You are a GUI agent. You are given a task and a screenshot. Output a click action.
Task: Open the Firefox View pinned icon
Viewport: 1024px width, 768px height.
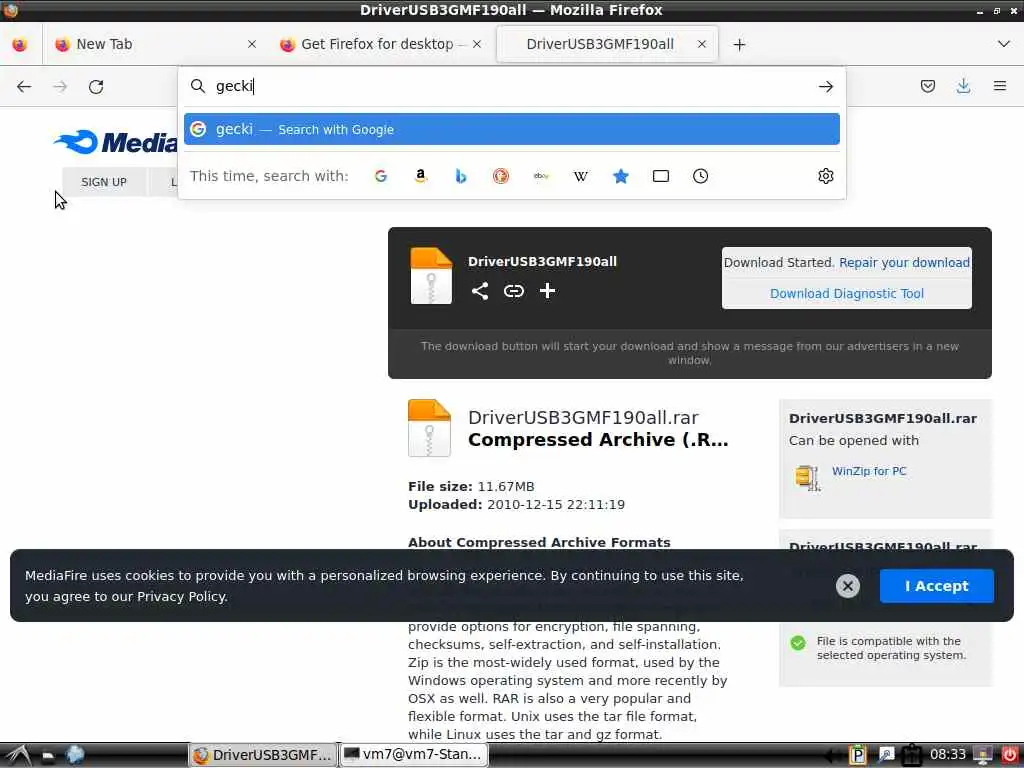pos(20,44)
